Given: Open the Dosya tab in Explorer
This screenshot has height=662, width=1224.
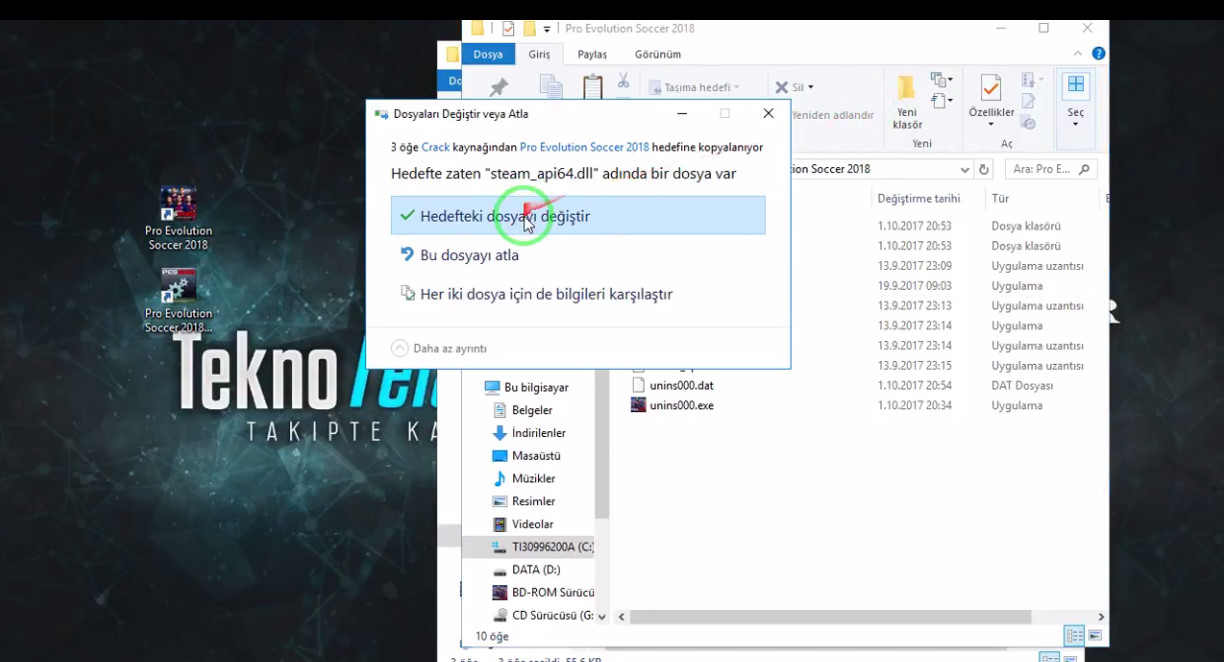Looking at the screenshot, I should click(488, 54).
